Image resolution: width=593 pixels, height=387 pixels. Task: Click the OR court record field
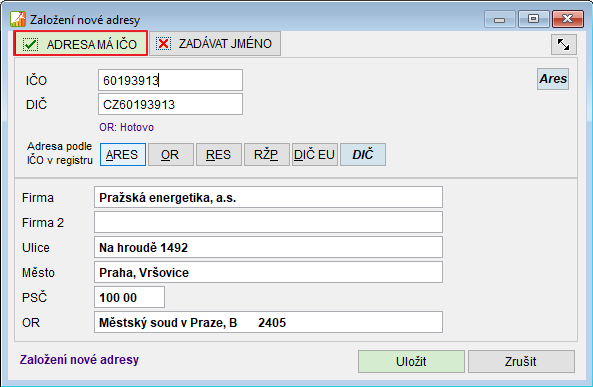click(x=268, y=322)
